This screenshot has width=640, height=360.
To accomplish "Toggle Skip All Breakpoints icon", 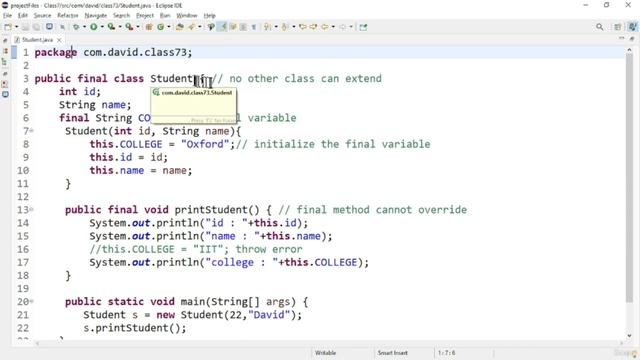I will click(x=62, y=27).
